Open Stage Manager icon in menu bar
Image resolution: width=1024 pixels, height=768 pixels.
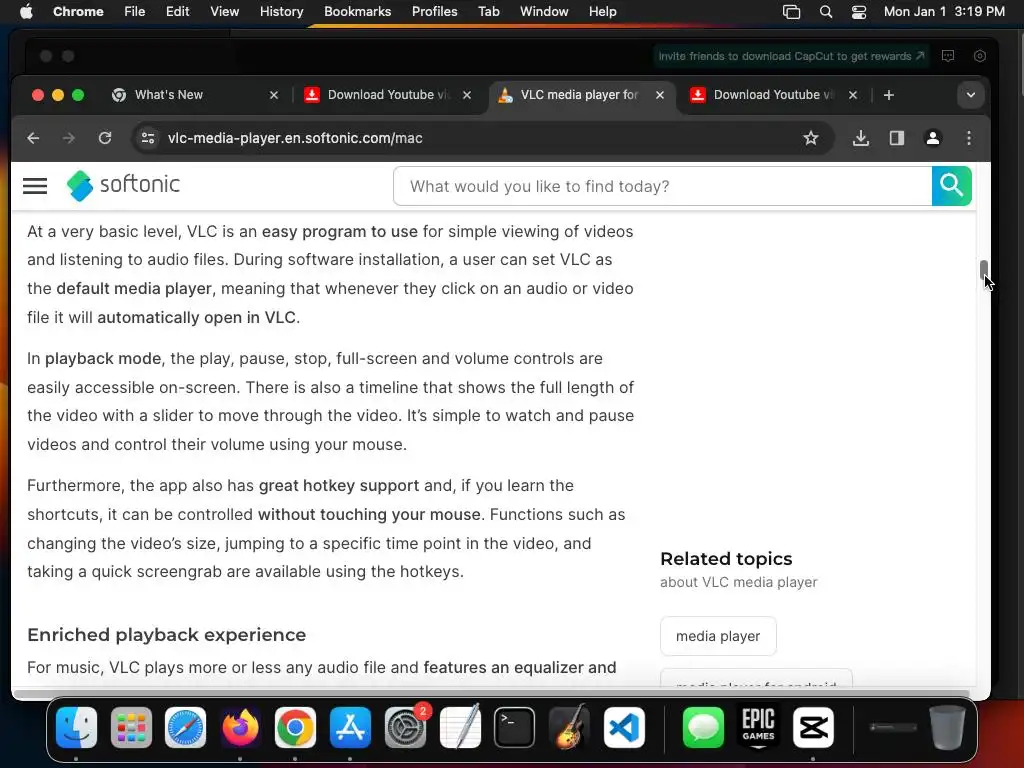point(792,12)
